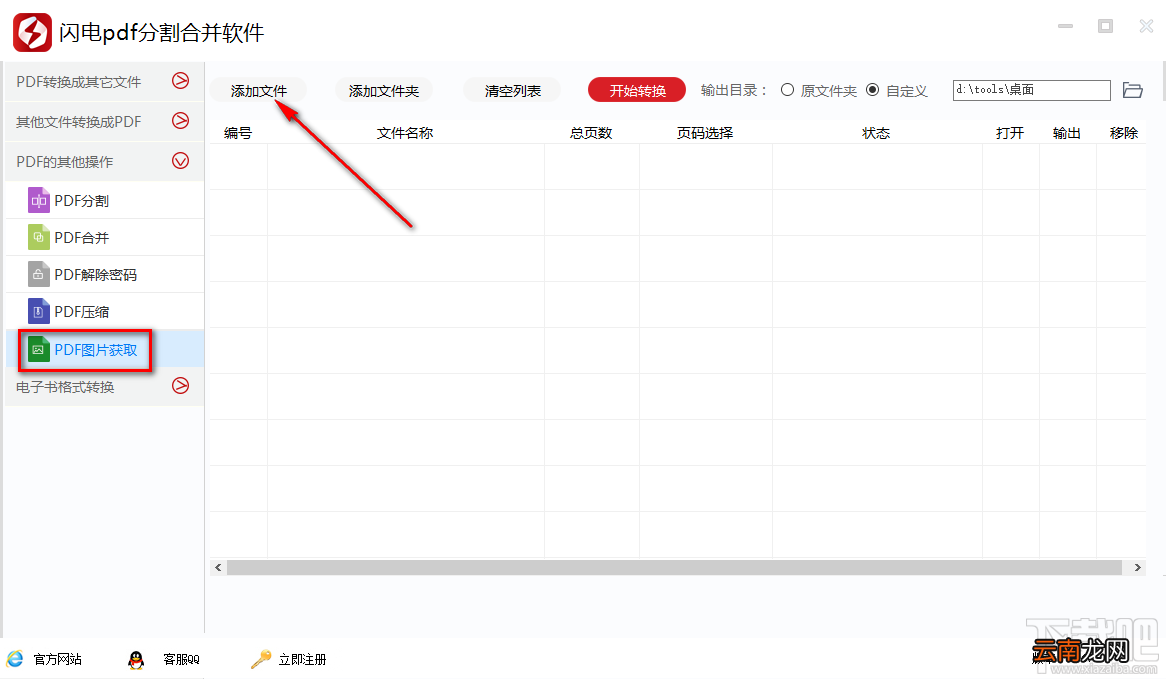The height and width of the screenshot is (679, 1166).
Task: Click the 输出 column header
Action: (1066, 133)
